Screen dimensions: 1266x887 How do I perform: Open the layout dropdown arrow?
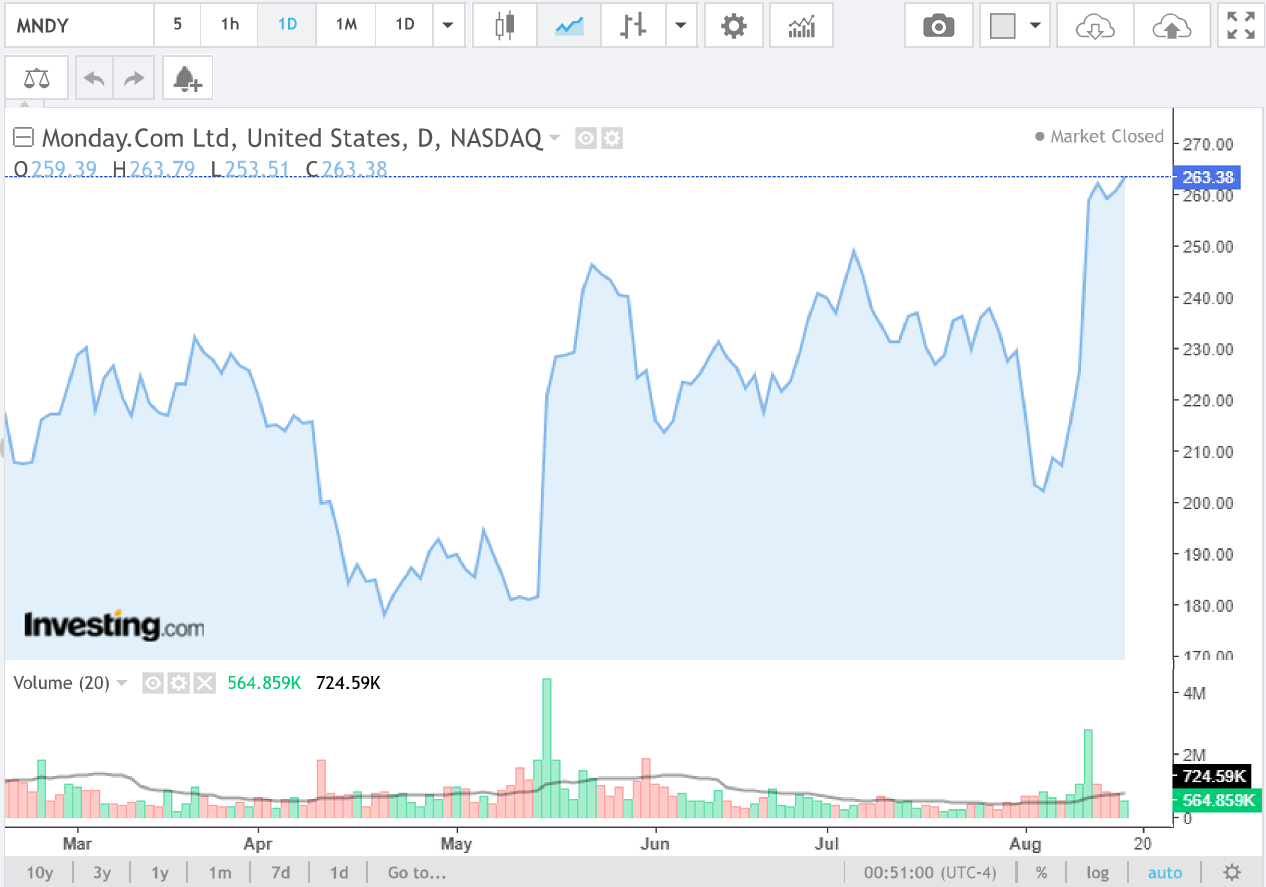point(1036,25)
